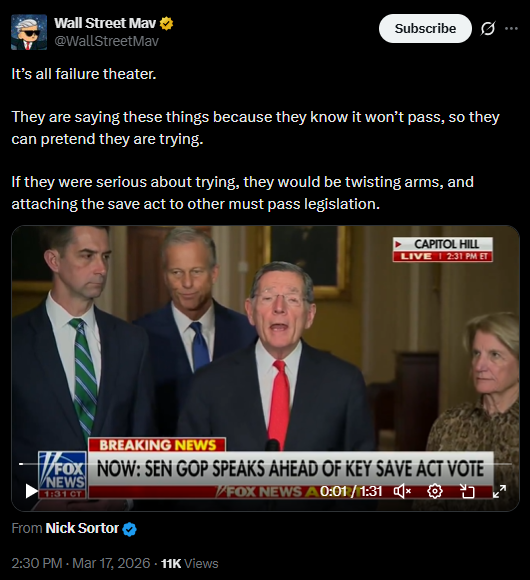Viewport: 530px width, 580px height.
Task: Click the Subscribe button
Action: point(425,28)
